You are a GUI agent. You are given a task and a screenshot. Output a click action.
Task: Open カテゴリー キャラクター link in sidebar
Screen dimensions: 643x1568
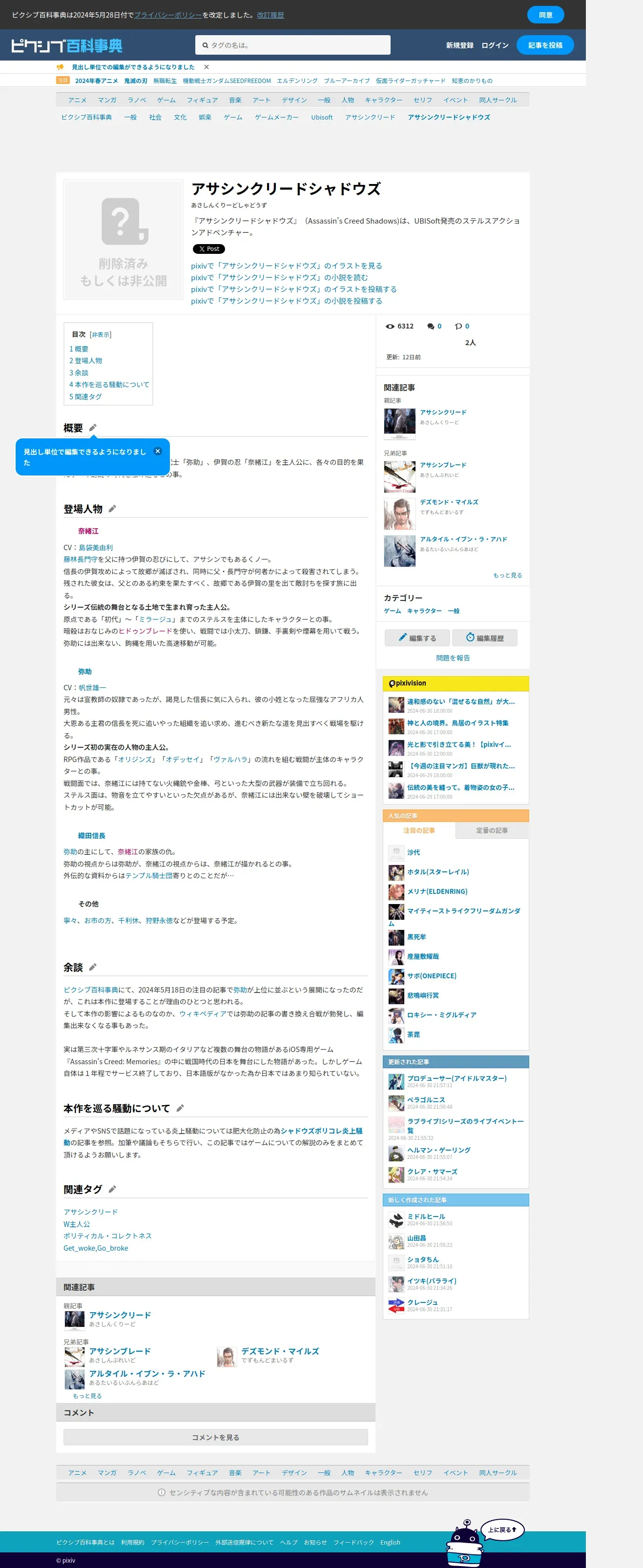point(424,611)
